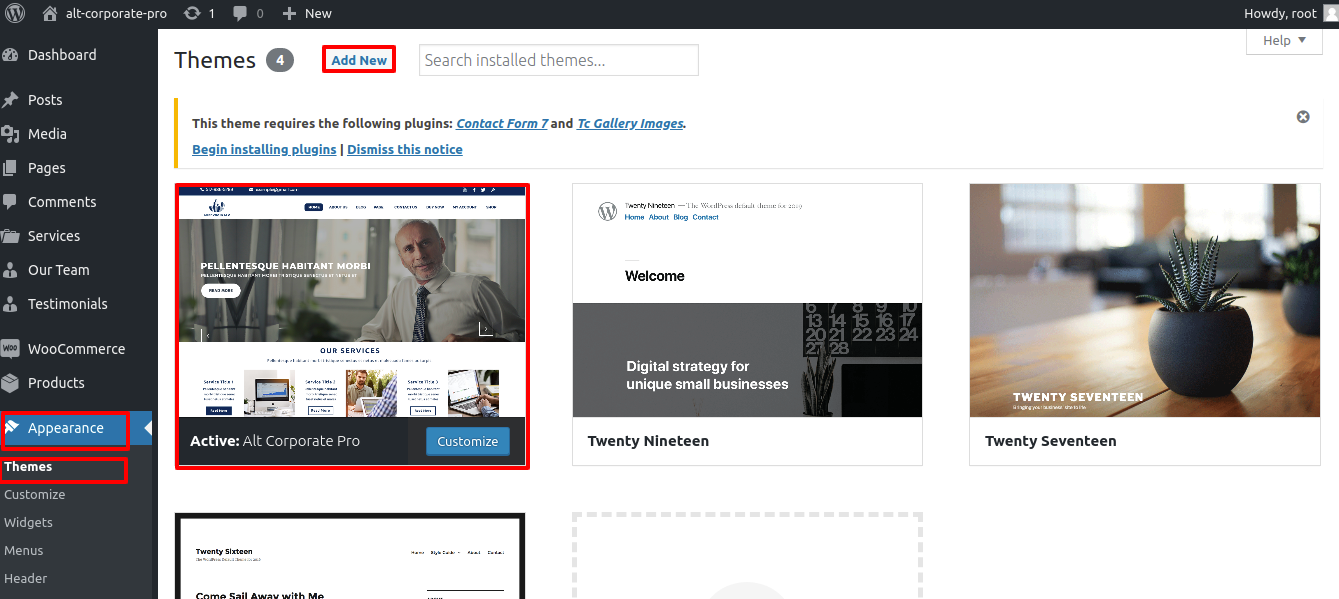Click the Twenty Seventeen theme name
1339x599 pixels.
[x=1050, y=441]
